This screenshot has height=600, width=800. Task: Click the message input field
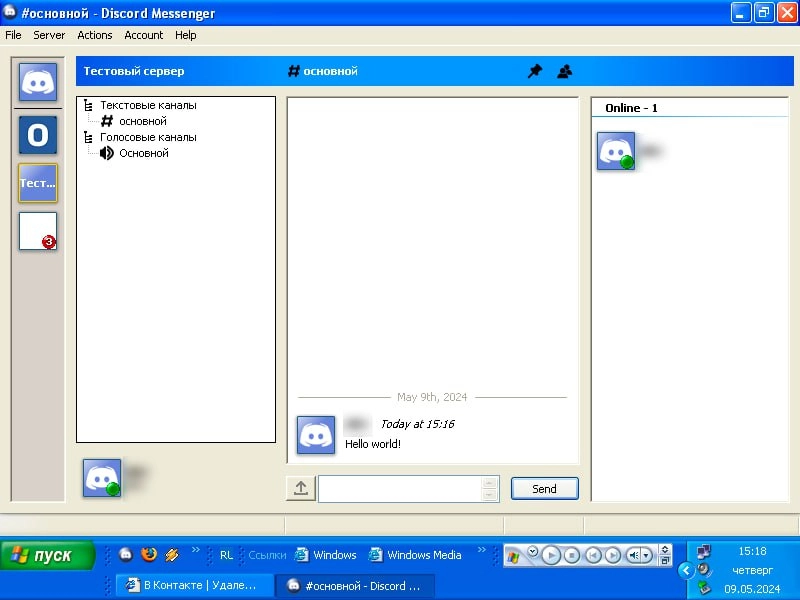pos(400,488)
